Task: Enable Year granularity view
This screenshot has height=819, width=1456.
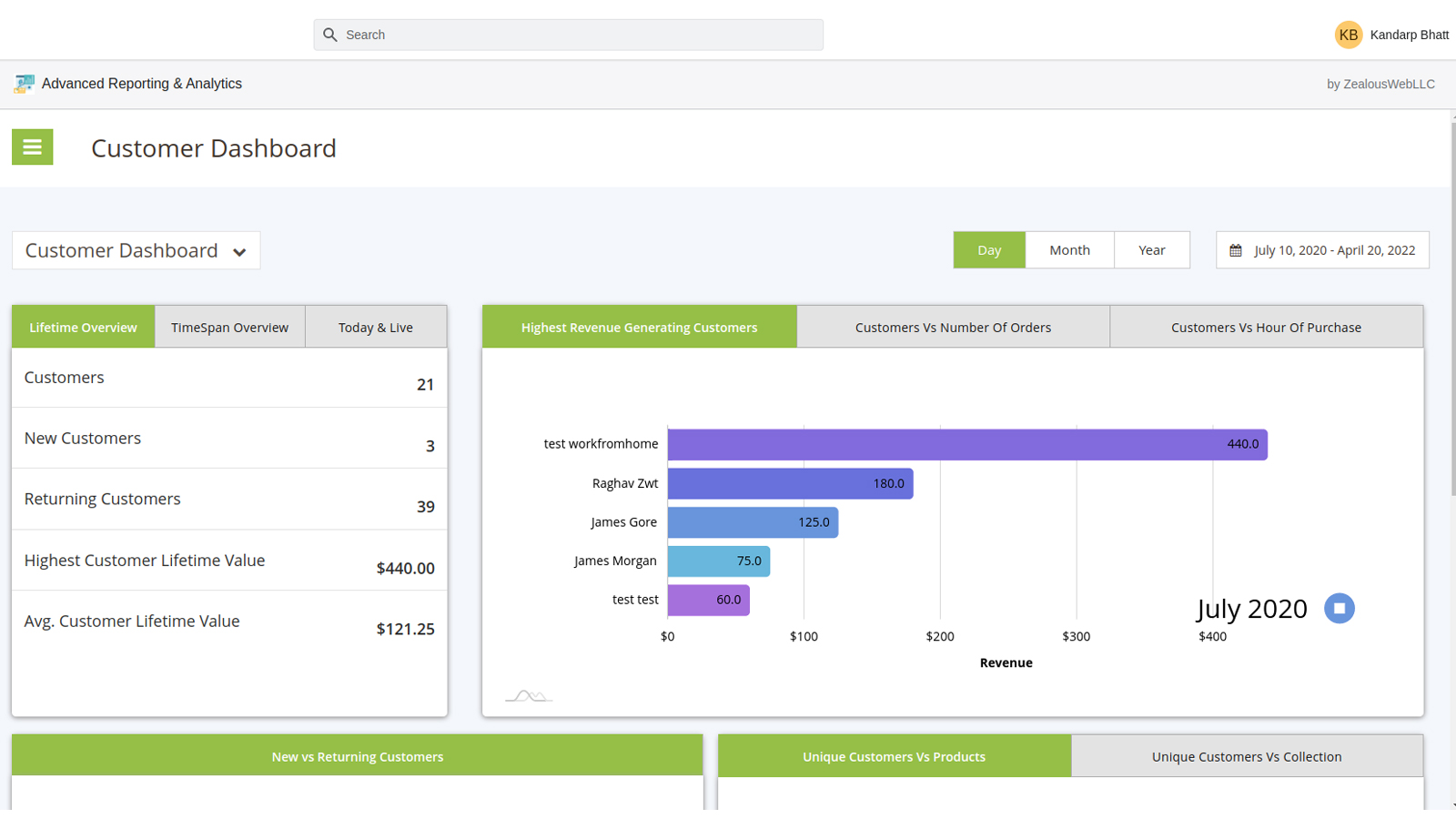Action: (x=1151, y=249)
